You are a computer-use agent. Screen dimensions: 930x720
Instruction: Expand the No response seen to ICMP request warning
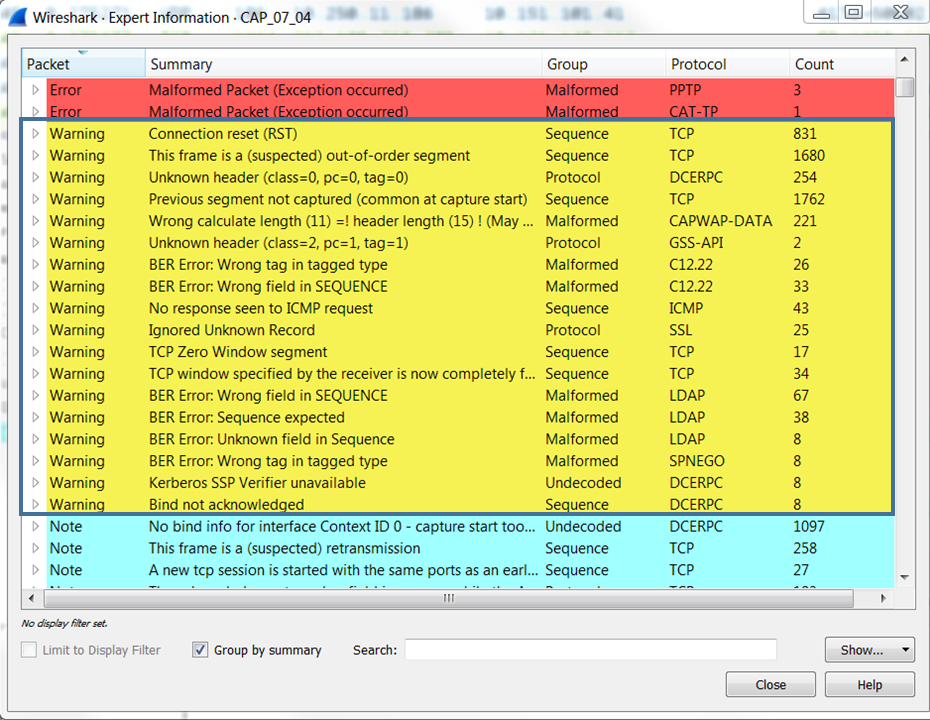pos(36,308)
